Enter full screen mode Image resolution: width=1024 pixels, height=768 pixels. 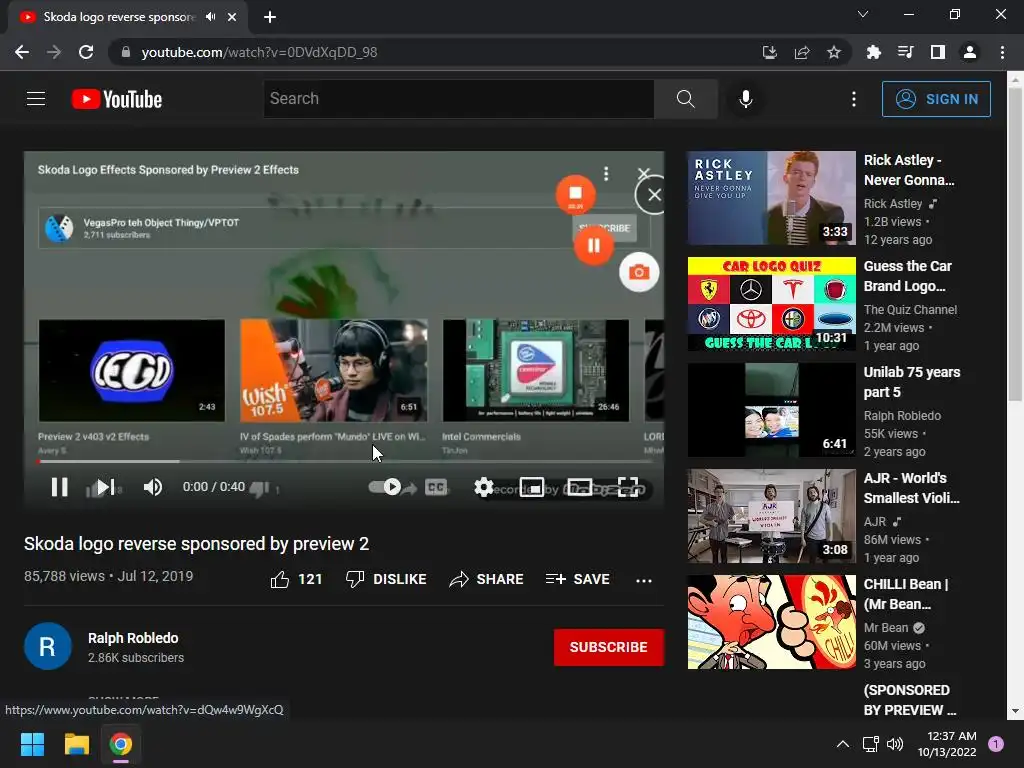pyautogui.click(x=628, y=487)
